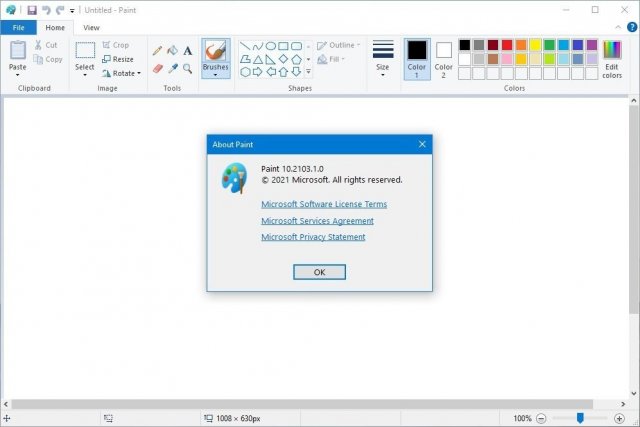The height and width of the screenshot is (427, 640).
Task: Click the Cut command
Action: coord(46,45)
